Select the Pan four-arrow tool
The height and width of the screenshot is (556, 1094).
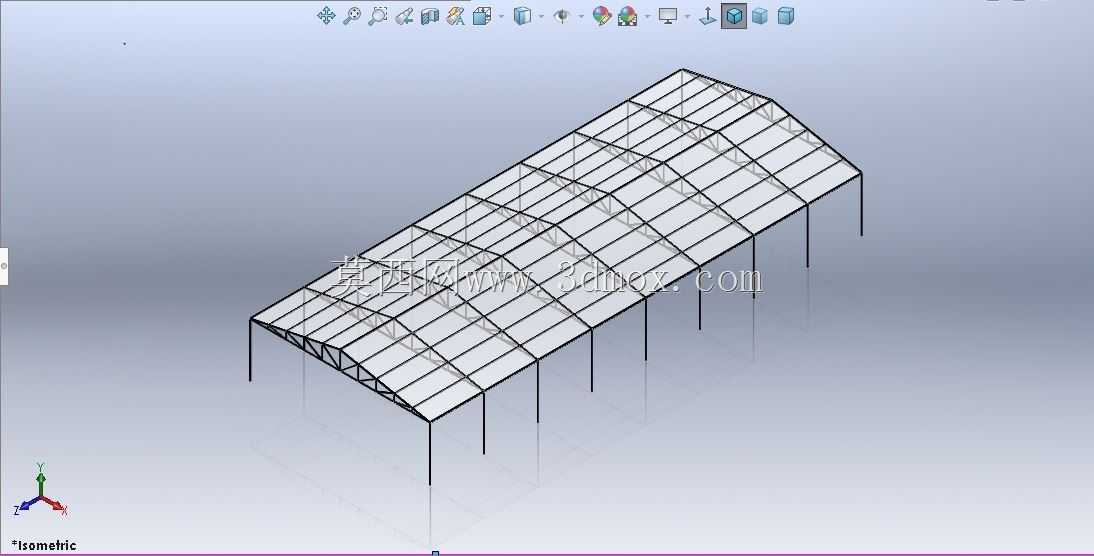[326, 15]
